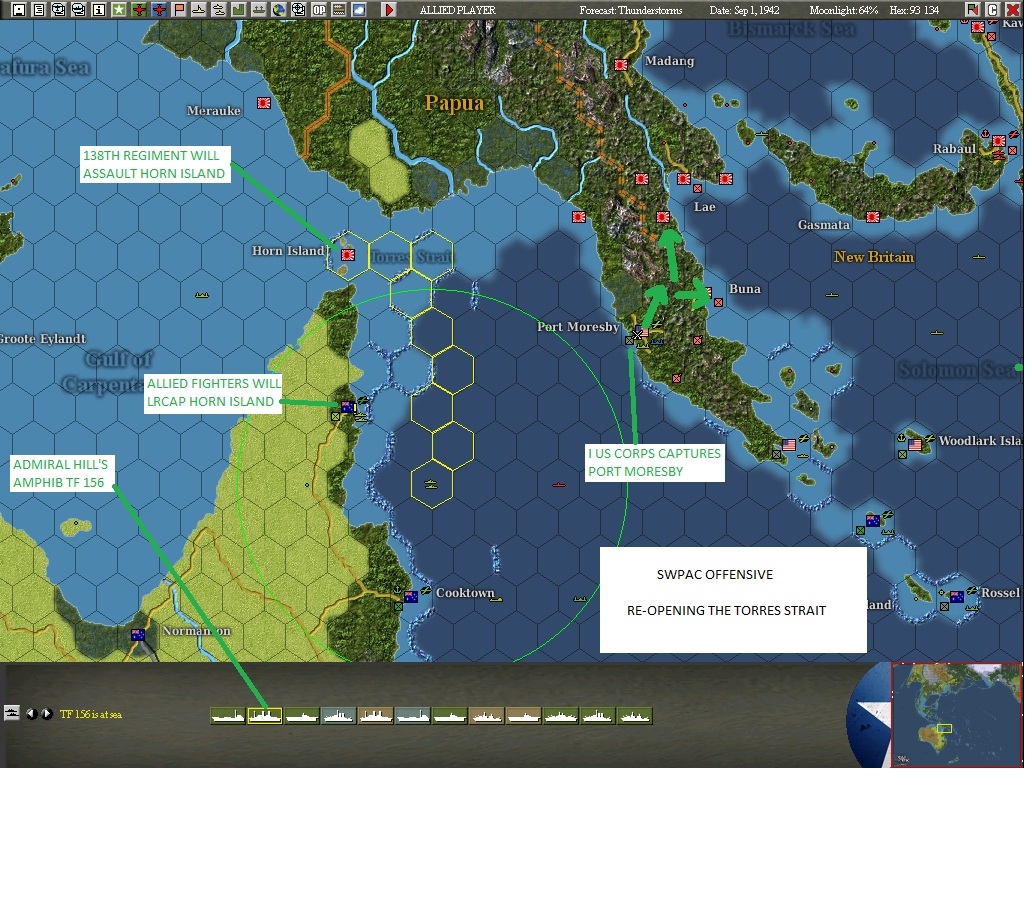Open the green factory industry icon
1032x898 pixels.
click(239, 9)
